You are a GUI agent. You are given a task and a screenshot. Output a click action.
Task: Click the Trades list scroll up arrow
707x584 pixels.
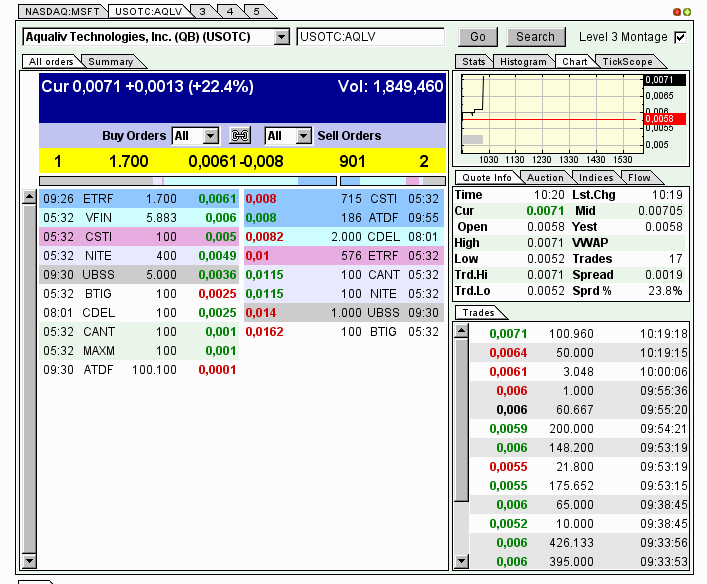[461, 331]
